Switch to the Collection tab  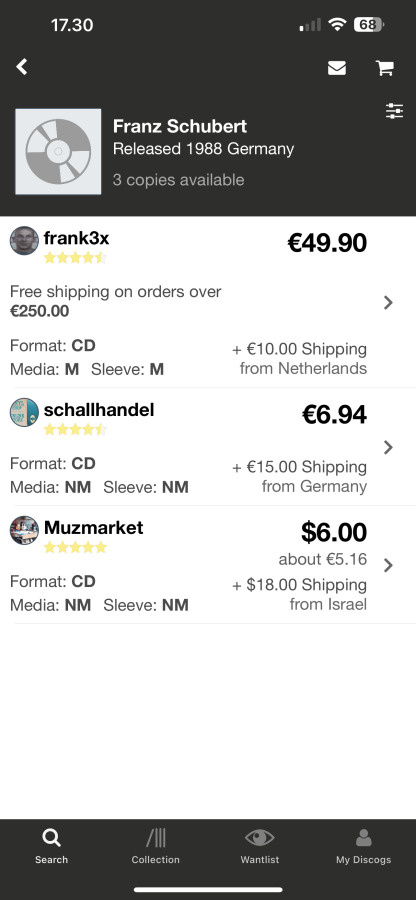coord(155,846)
